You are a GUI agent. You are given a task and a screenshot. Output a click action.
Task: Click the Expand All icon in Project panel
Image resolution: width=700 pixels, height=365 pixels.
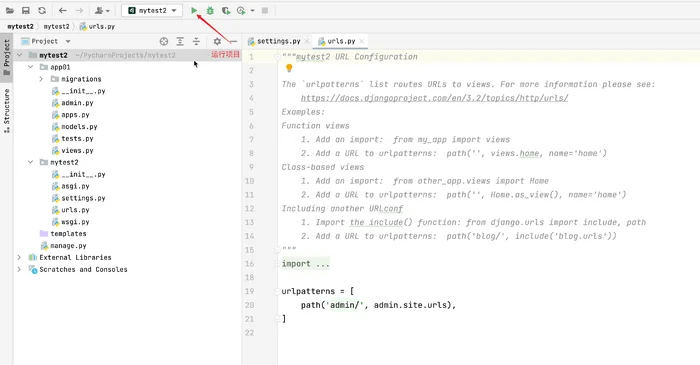(180, 41)
